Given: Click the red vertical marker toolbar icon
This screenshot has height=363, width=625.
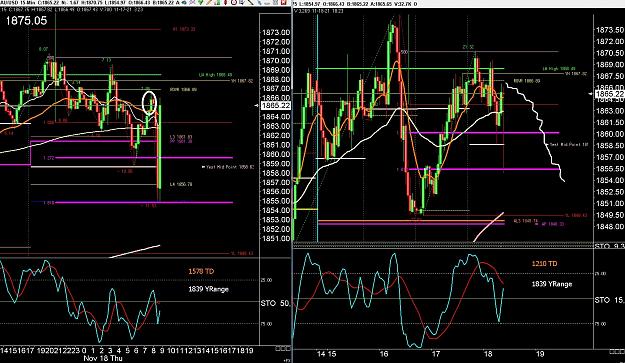Looking at the screenshot, I should point(225,2).
